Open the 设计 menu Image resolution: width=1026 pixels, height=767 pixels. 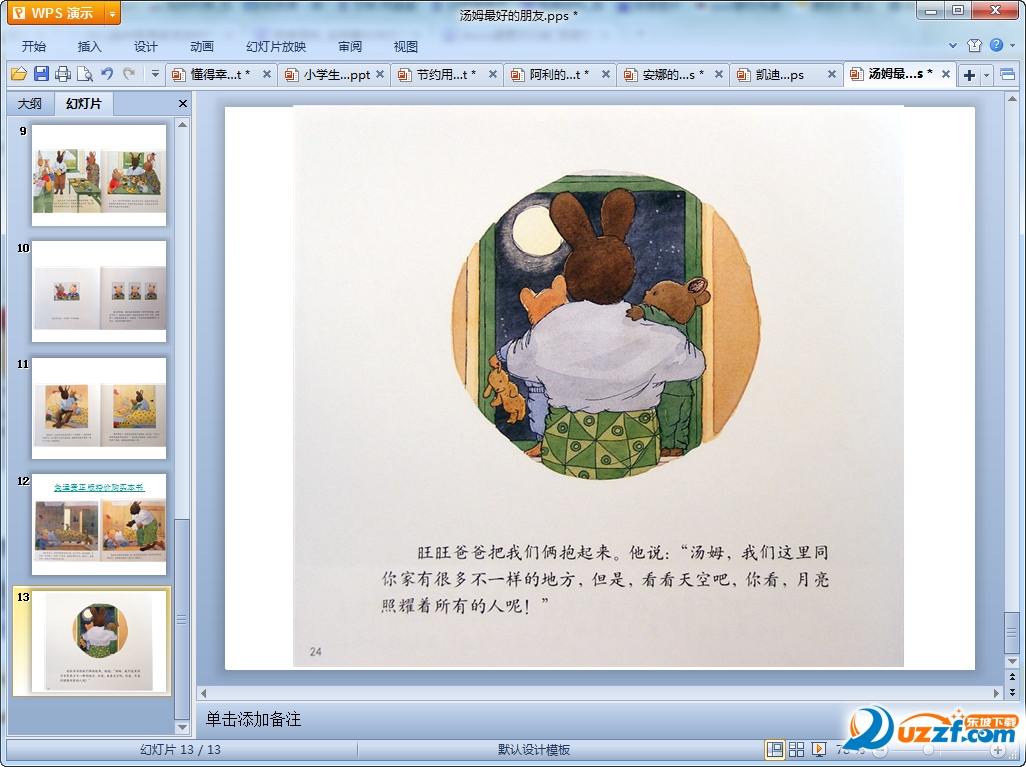pyautogui.click(x=145, y=46)
